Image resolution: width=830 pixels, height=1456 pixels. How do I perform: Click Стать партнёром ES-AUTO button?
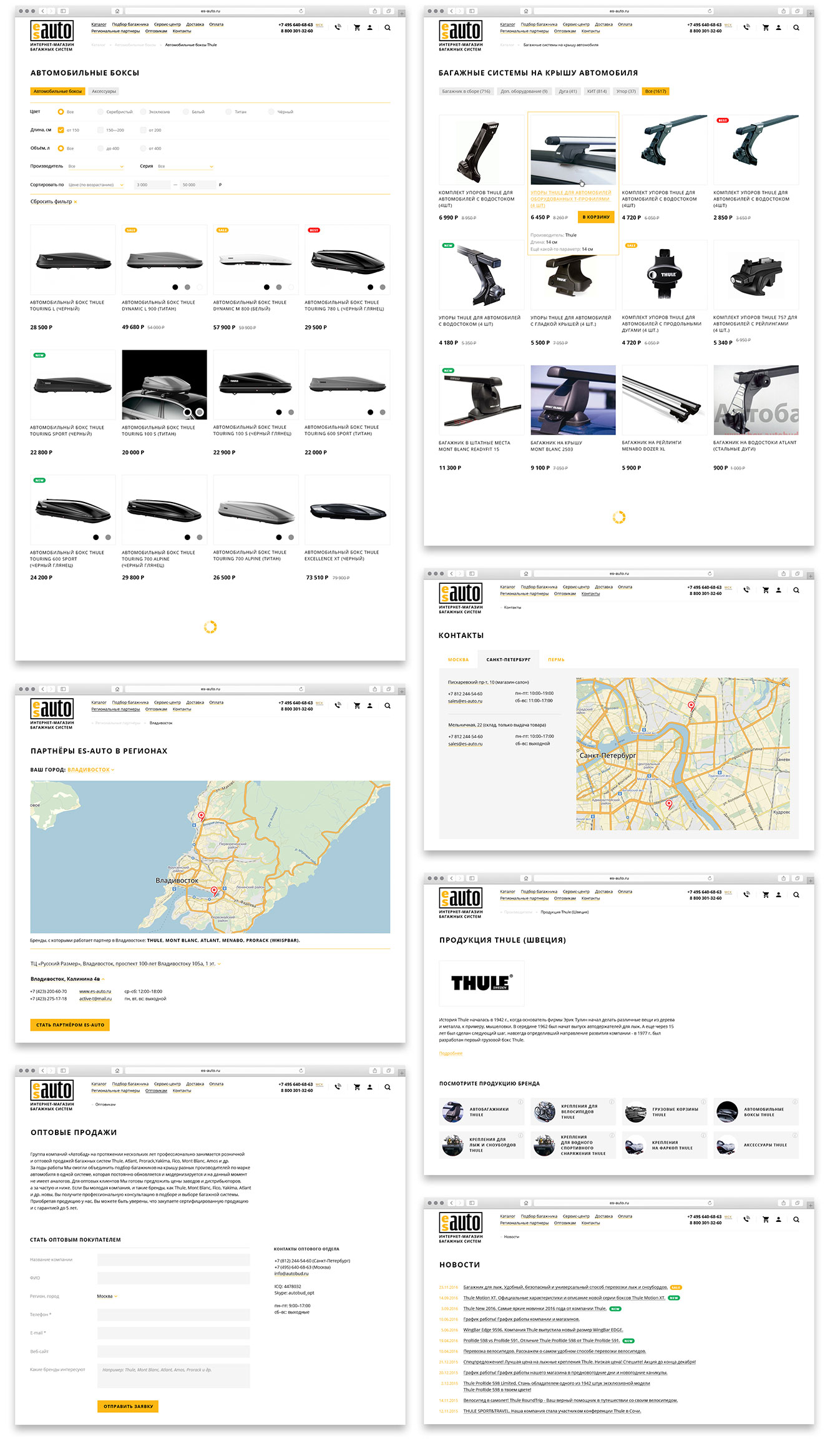70,1025
